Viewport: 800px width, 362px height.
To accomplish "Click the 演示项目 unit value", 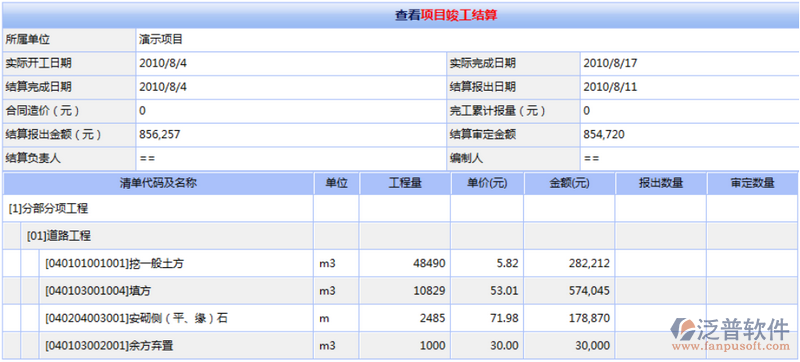I will click(x=161, y=39).
